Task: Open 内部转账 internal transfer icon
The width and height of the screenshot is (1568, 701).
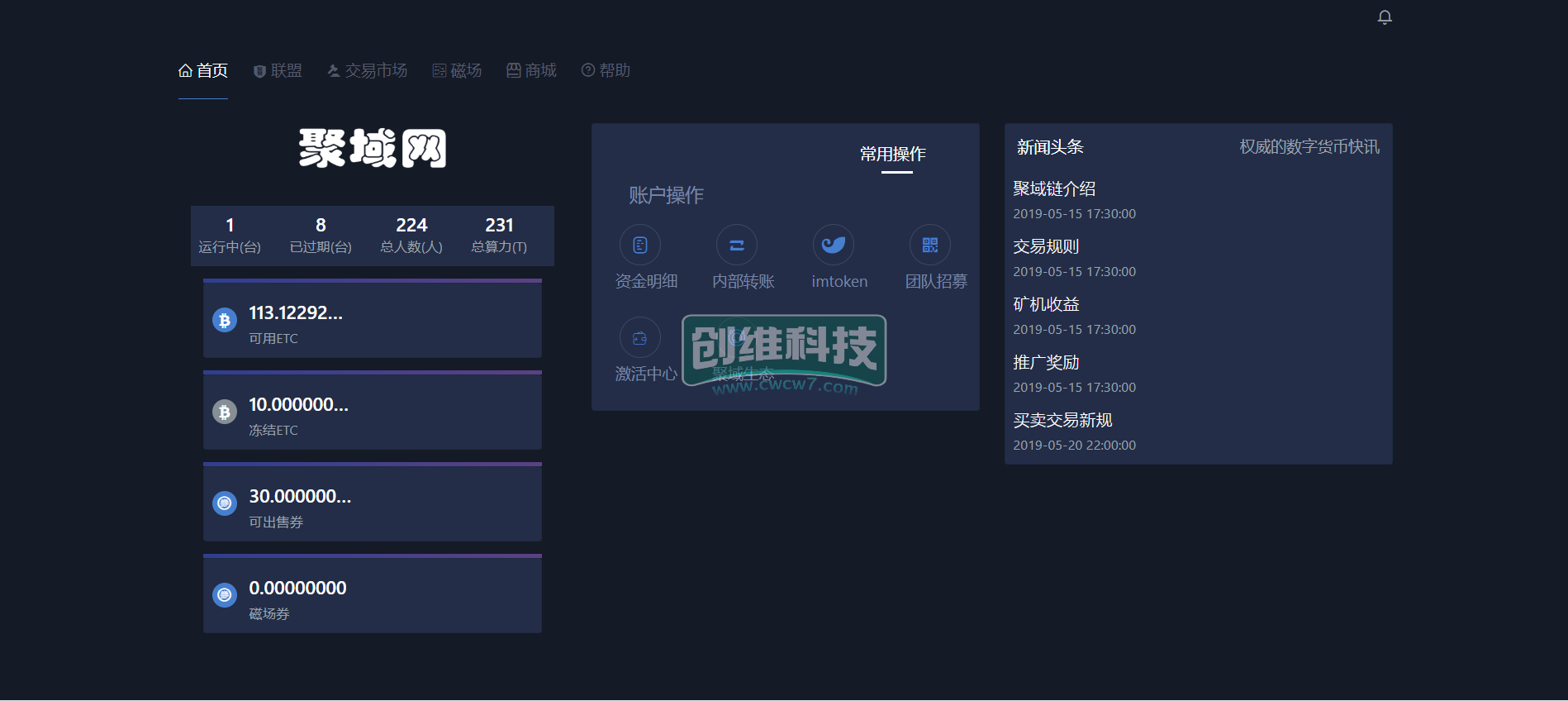Action: (736, 245)
